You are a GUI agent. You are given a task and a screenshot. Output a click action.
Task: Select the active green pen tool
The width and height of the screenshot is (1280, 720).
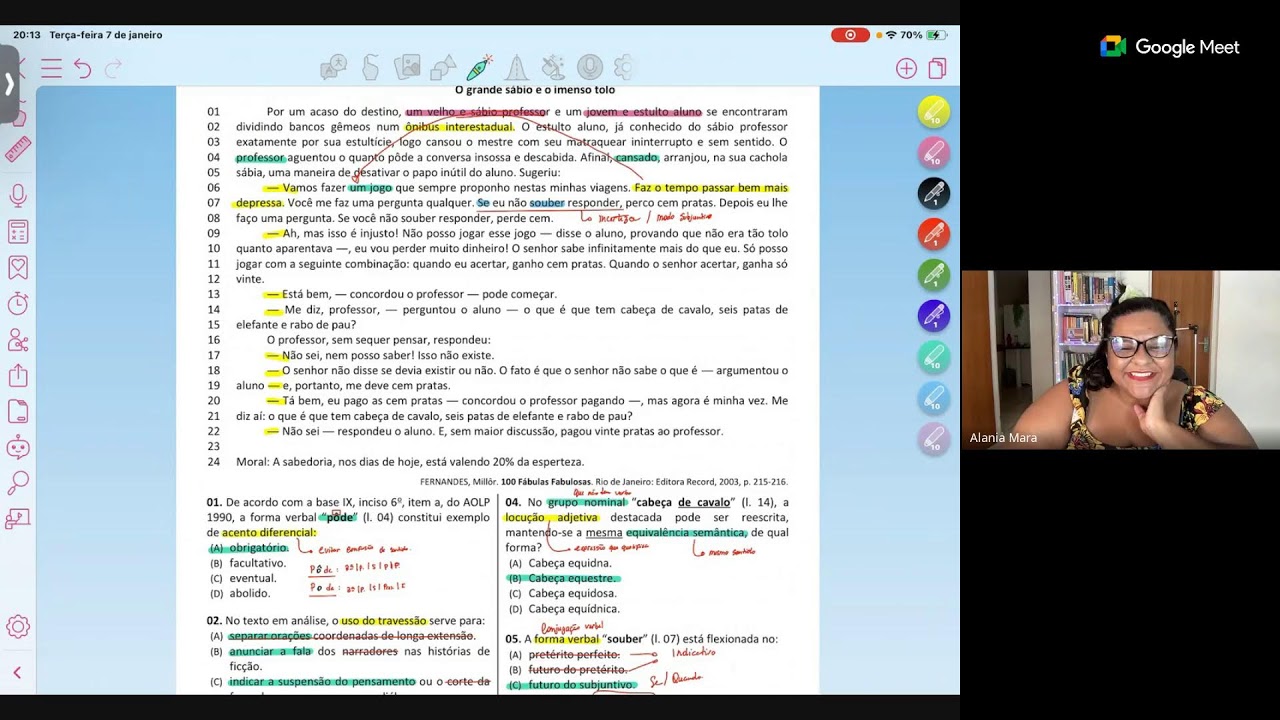[x=480, y=67]
